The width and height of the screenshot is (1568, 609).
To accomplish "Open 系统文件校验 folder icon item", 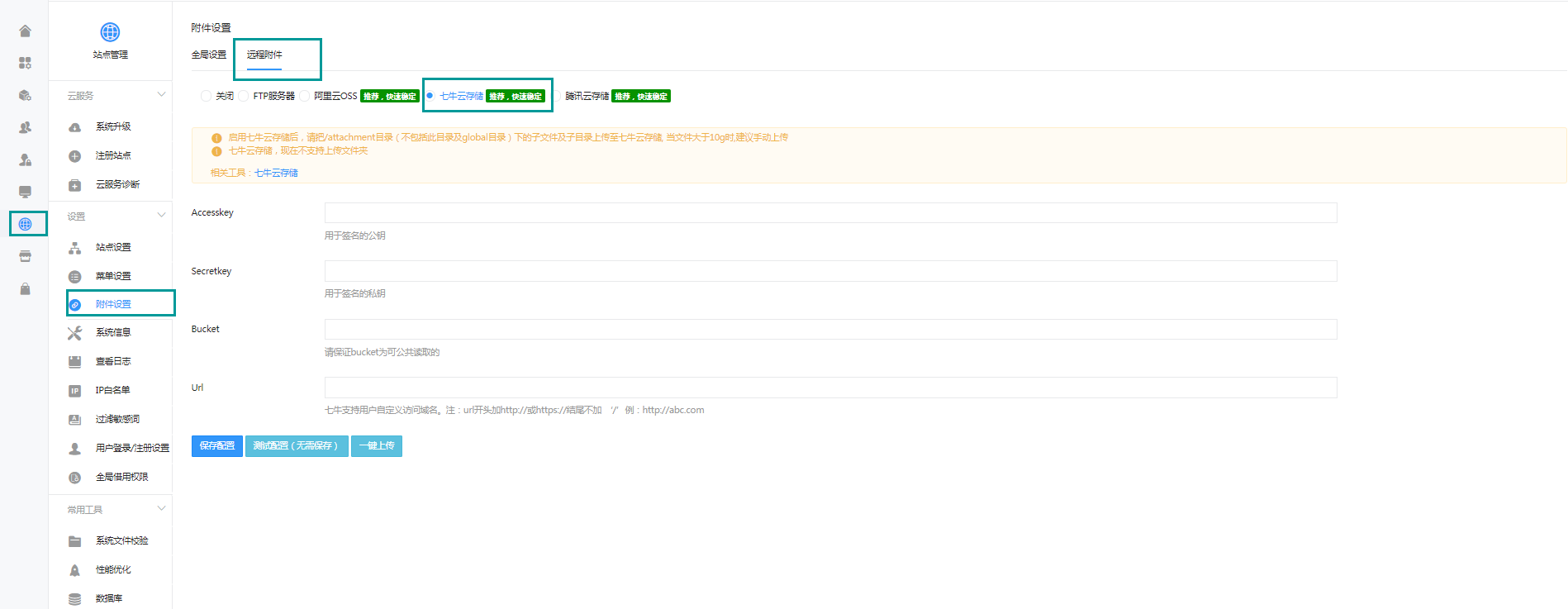I will pos(74,541).
